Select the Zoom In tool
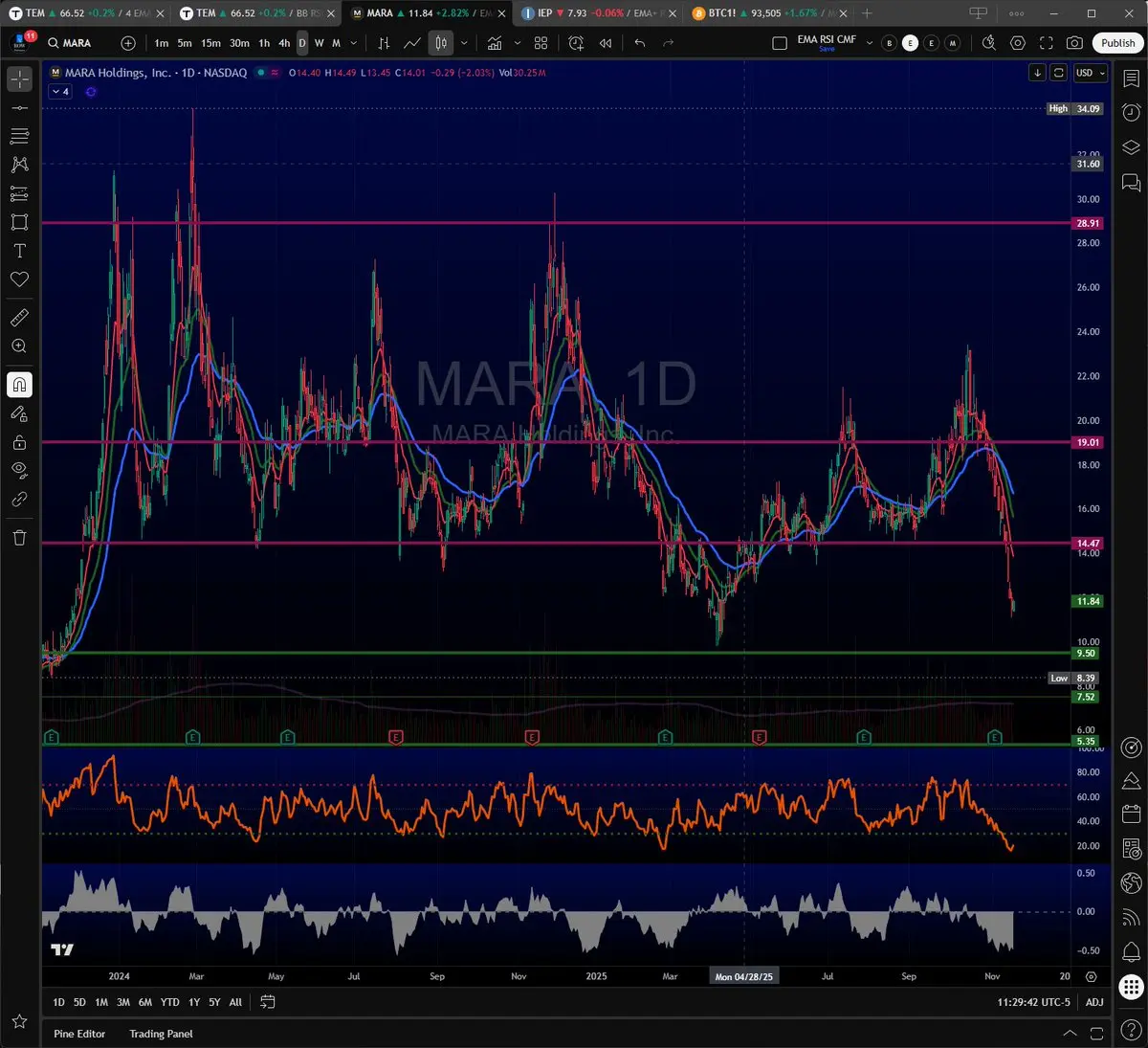1148x1048 pixels. 19,346
